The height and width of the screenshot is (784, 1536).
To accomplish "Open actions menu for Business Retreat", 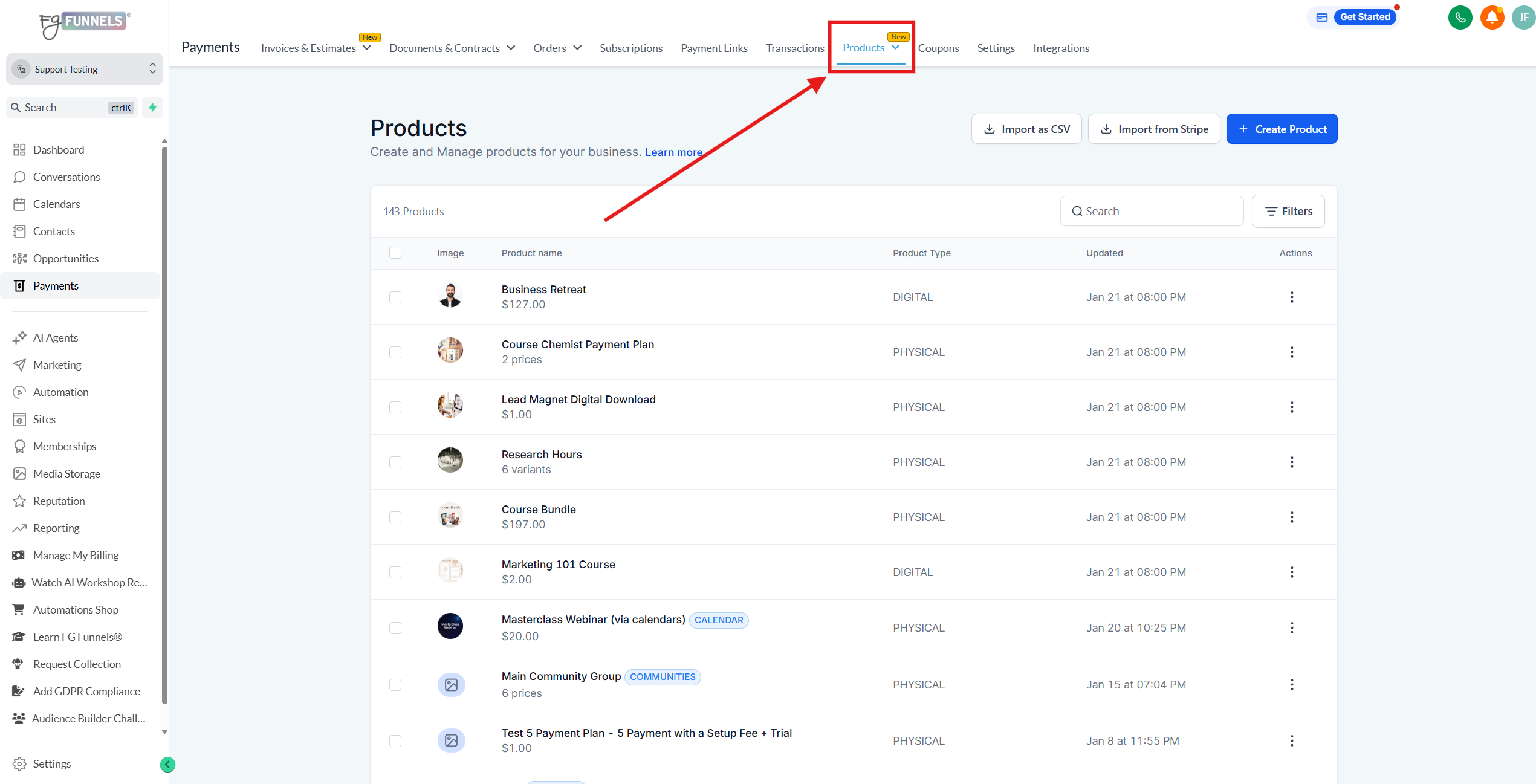I will [1292, 297].
